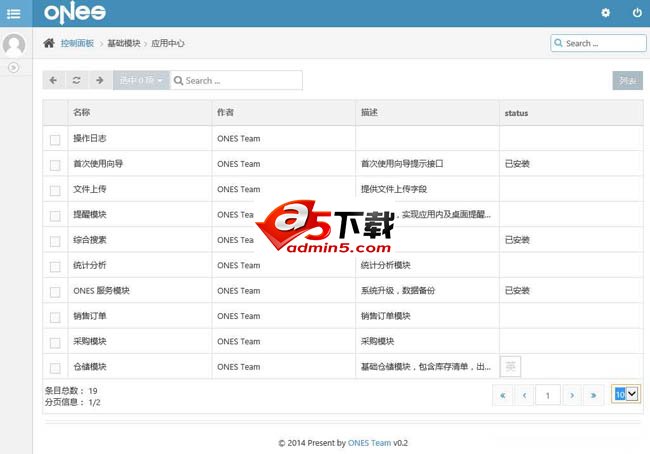650x454 pixels.
Task: Open the hamburger menu icon
Action: (x=14, y=14)
